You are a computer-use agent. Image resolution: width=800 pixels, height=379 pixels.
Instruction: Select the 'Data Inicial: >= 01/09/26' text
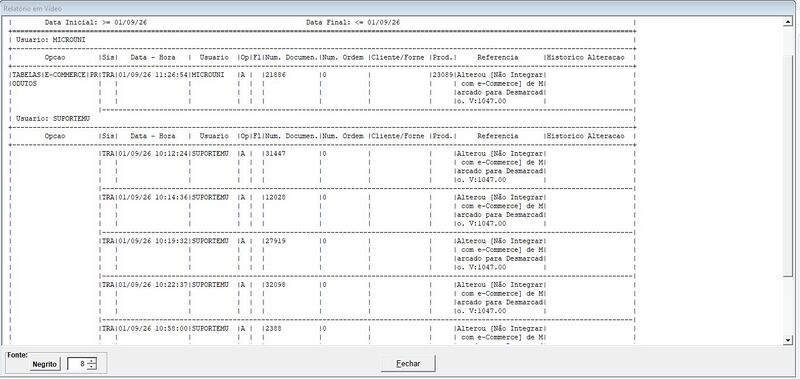(96, 22)
